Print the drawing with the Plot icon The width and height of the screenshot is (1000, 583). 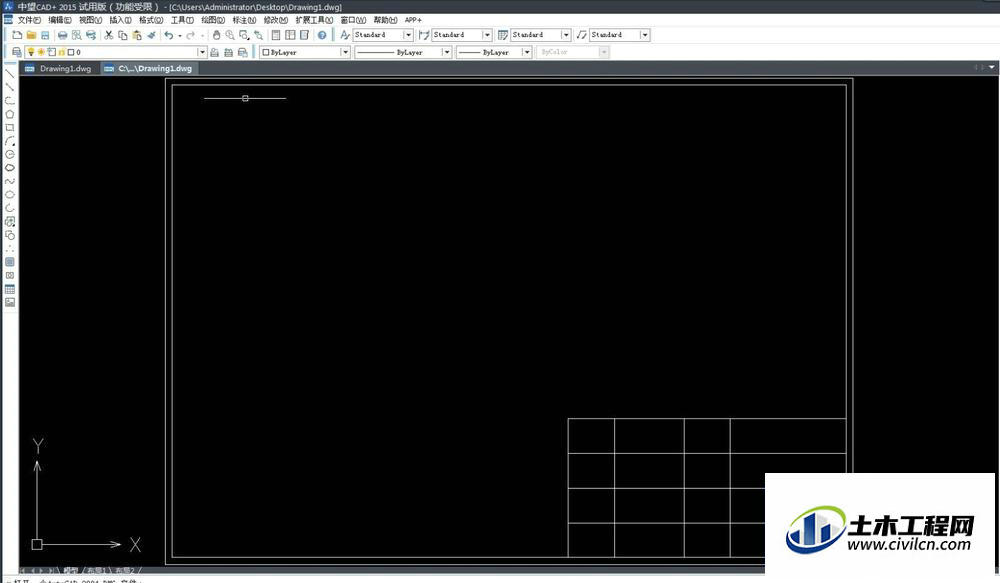click(62, 35)
